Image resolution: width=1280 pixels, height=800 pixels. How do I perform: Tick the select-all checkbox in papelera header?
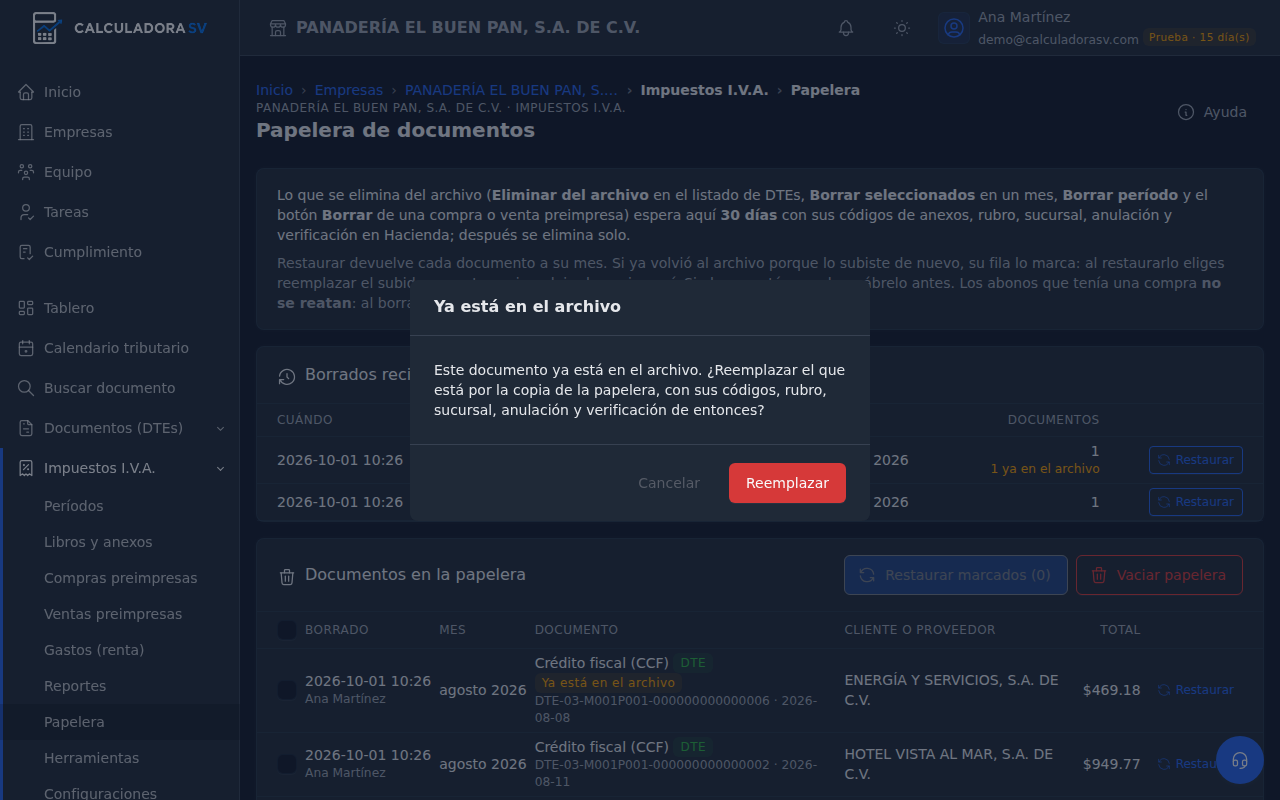coord(286,630)
